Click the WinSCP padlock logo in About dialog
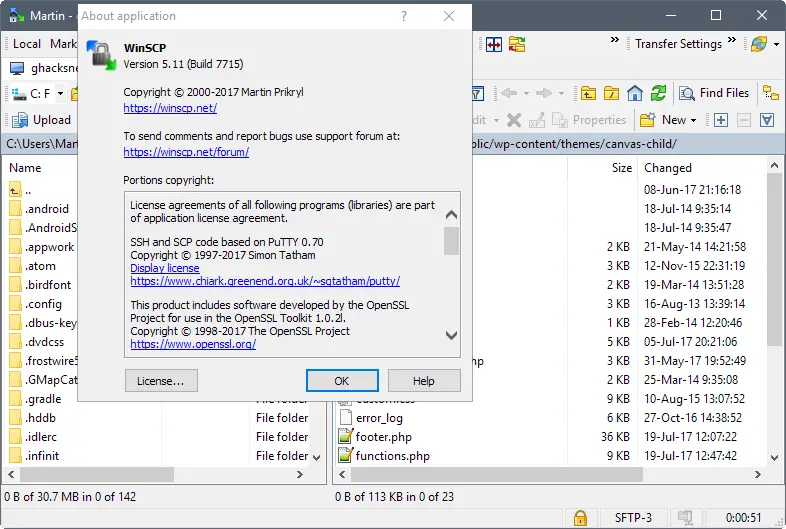786x529 pixels. point(101,56)
